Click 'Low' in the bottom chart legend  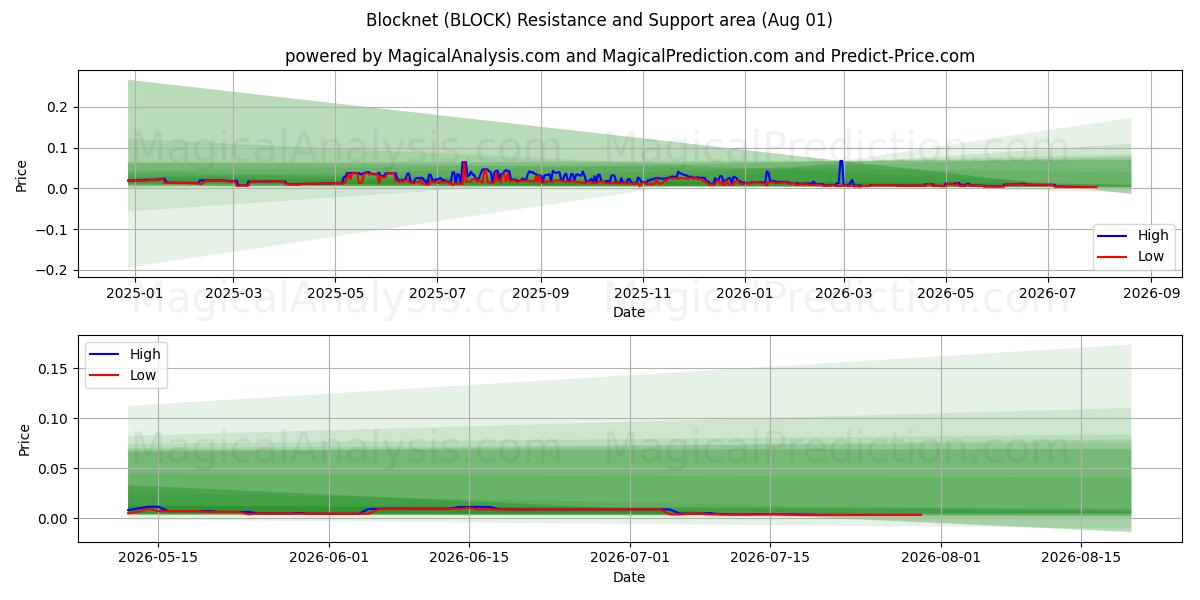[x=143, y=375]
